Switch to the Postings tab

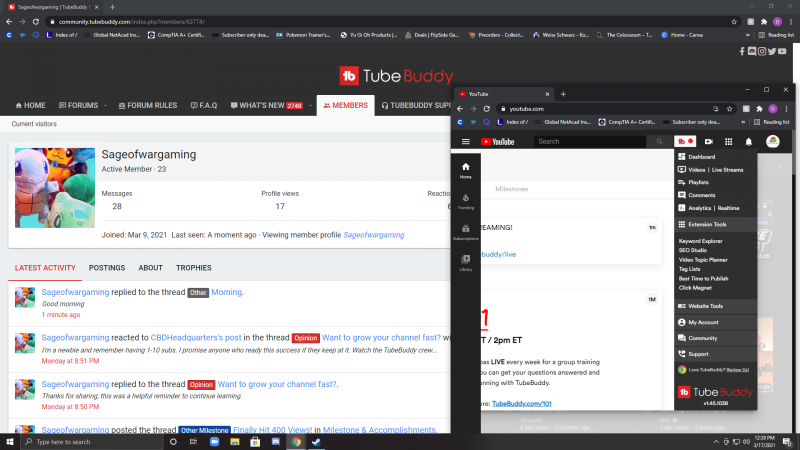coord(107,268)
